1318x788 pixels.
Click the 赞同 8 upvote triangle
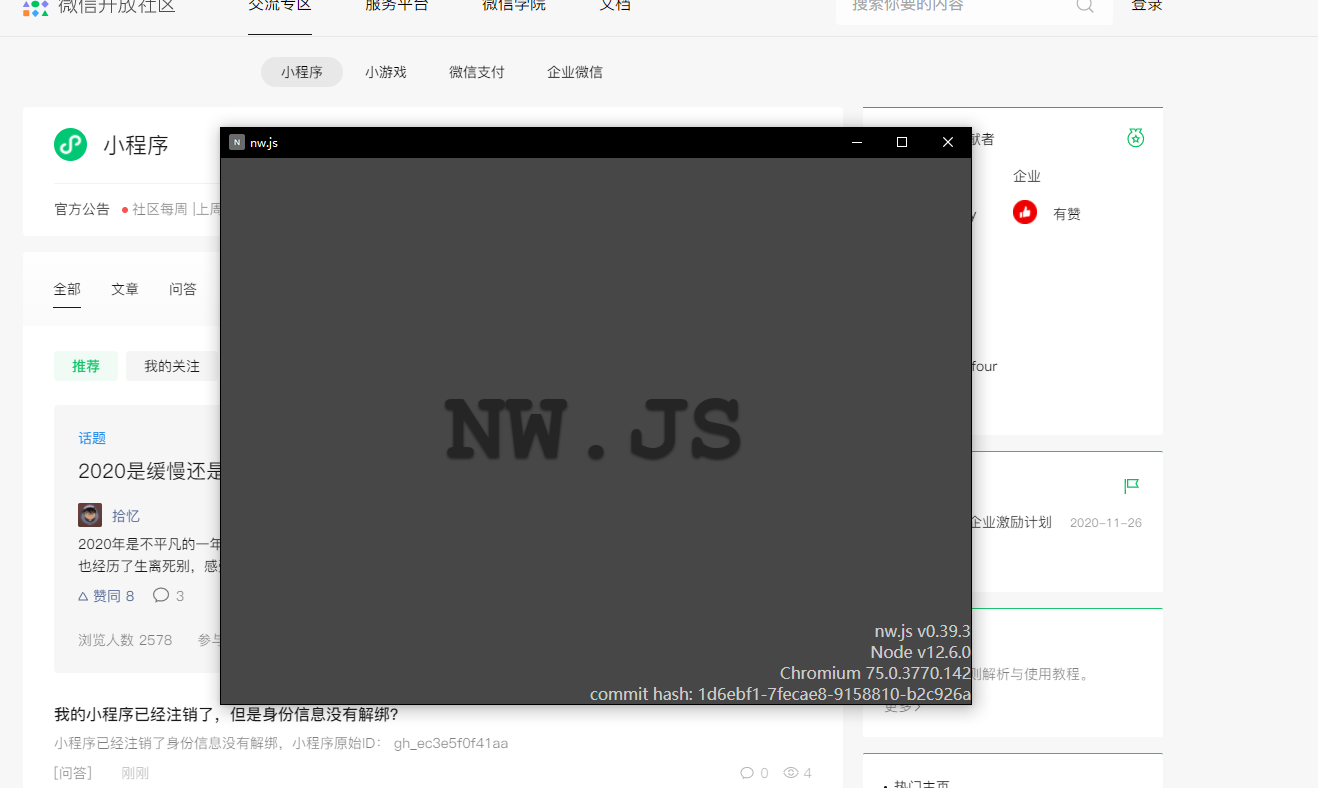click(83, 596)
